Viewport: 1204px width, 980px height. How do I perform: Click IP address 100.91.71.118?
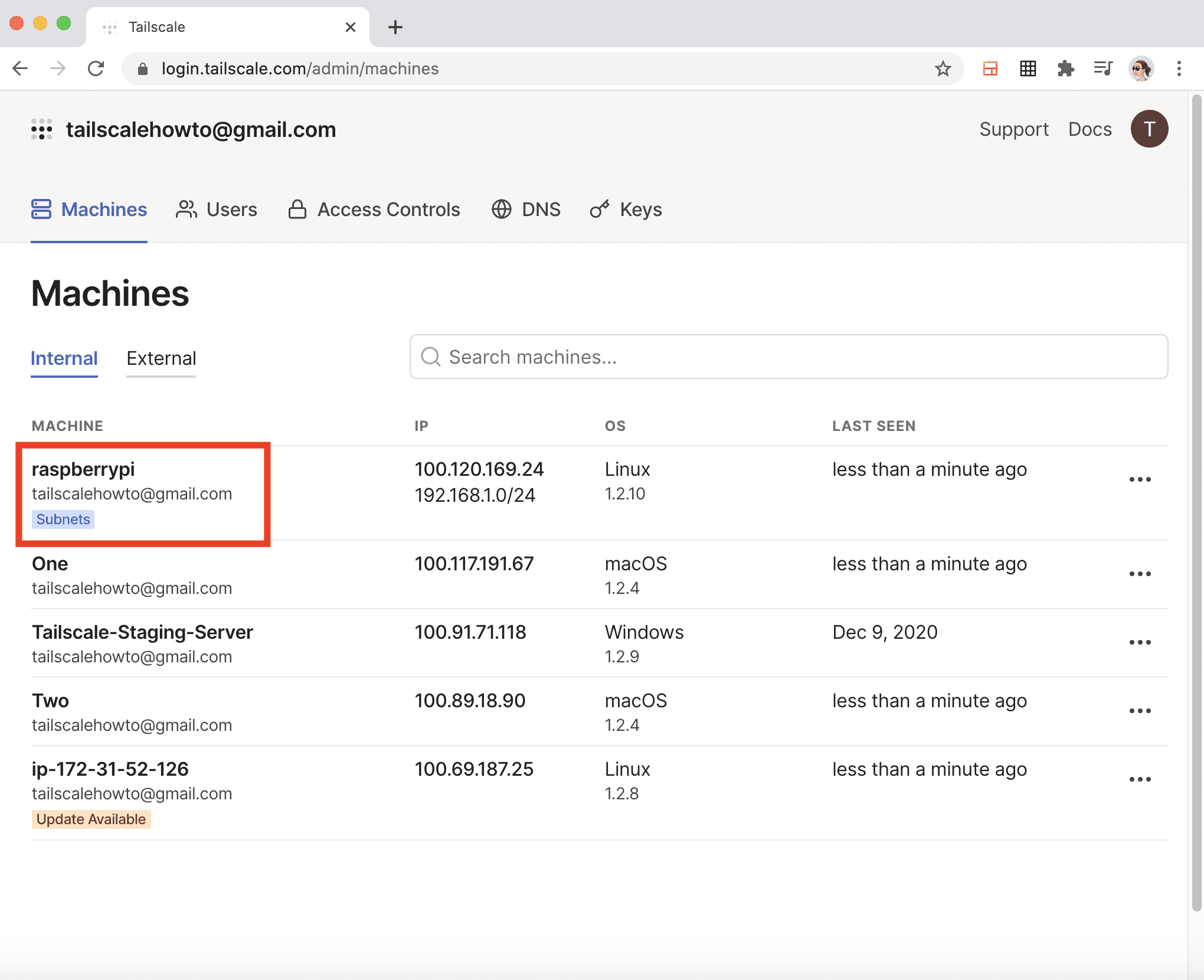click(x=470, y=632)
